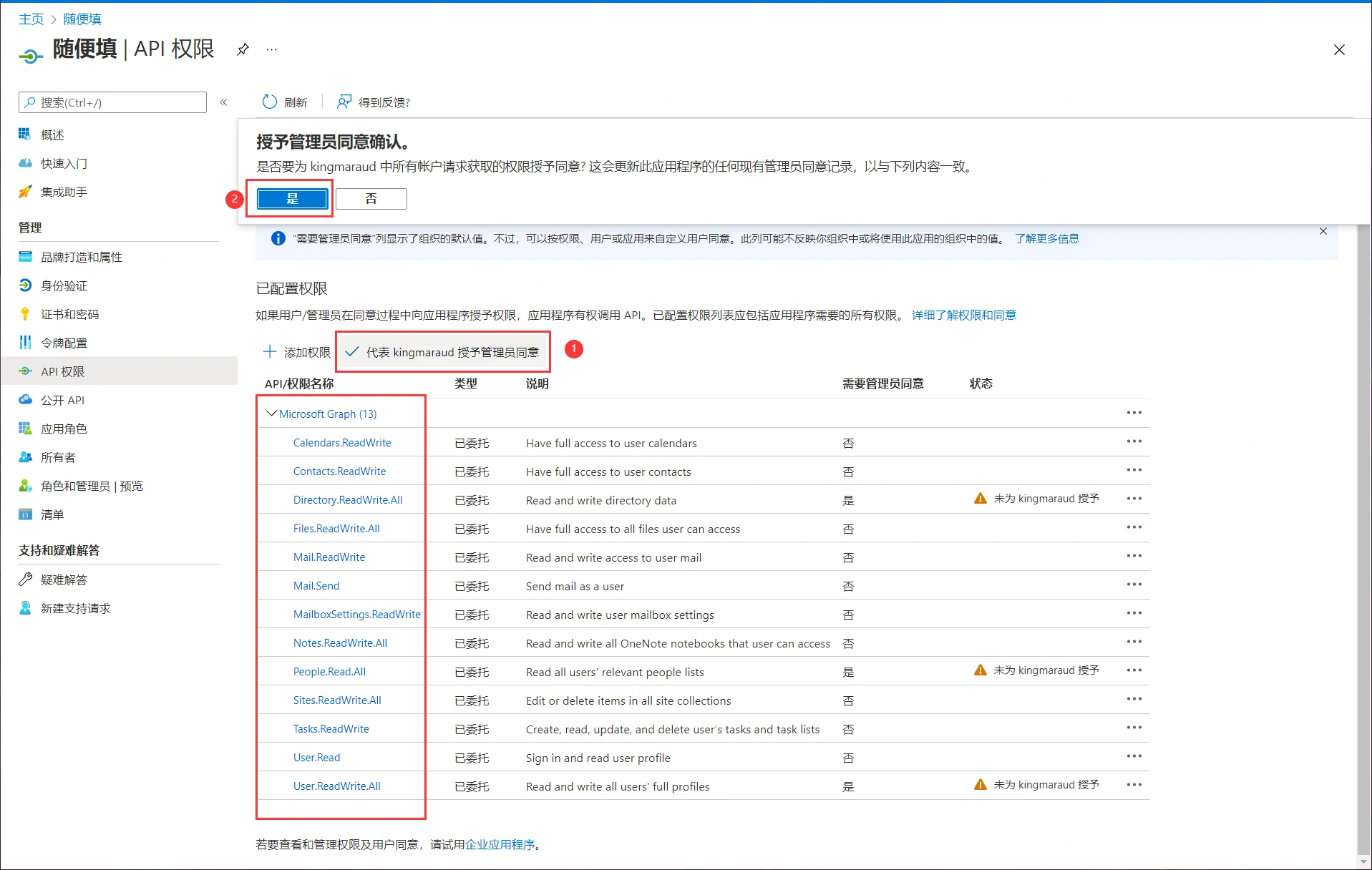Open the ellipsis menu for the User.Read row

coord(1134,756)
